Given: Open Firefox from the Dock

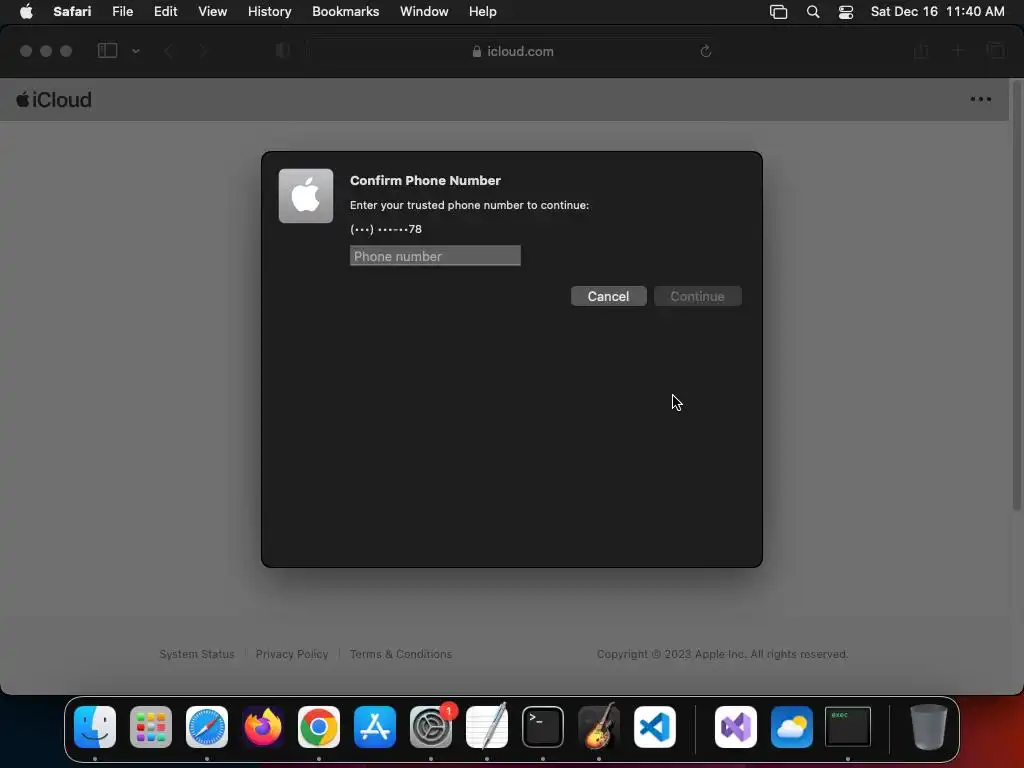Looking at the screenshot, I should [263, 727].
